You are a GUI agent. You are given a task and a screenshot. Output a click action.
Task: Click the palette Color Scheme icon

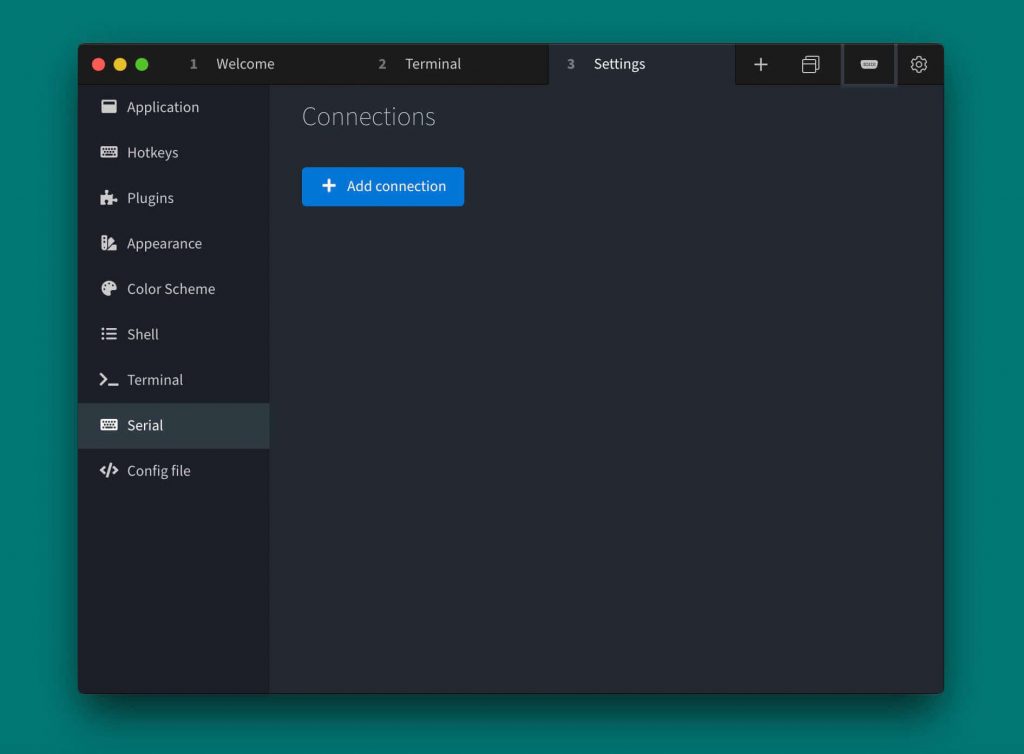(109, 289)
